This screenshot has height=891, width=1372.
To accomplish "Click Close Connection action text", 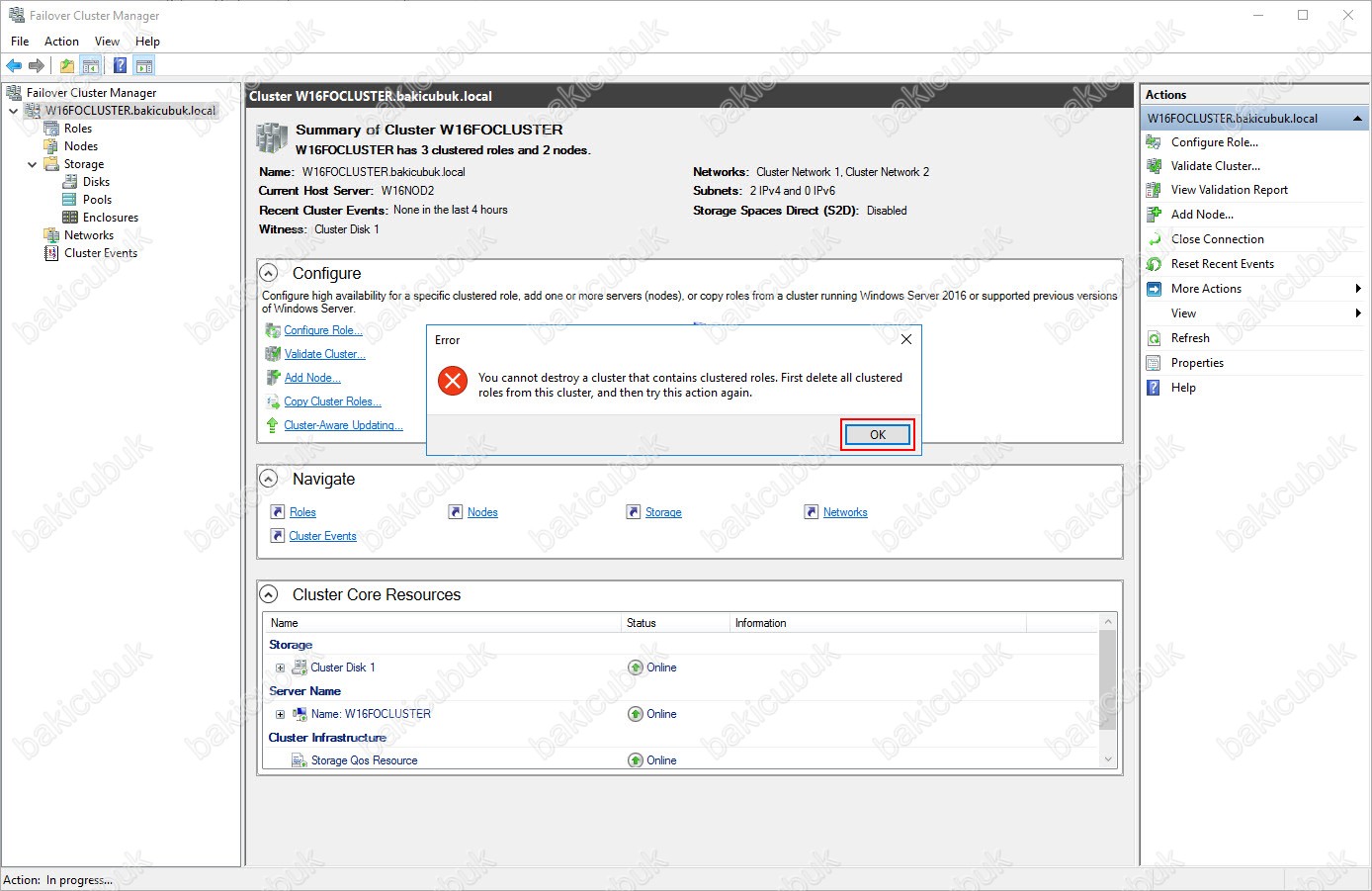I will pos(1218,239).
